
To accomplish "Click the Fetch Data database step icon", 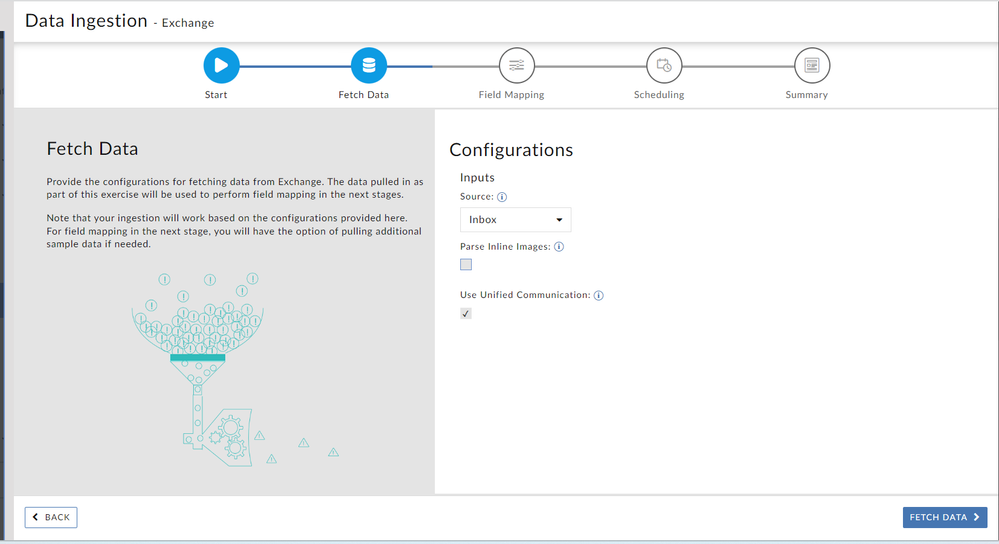I will [x=369, y=66].
